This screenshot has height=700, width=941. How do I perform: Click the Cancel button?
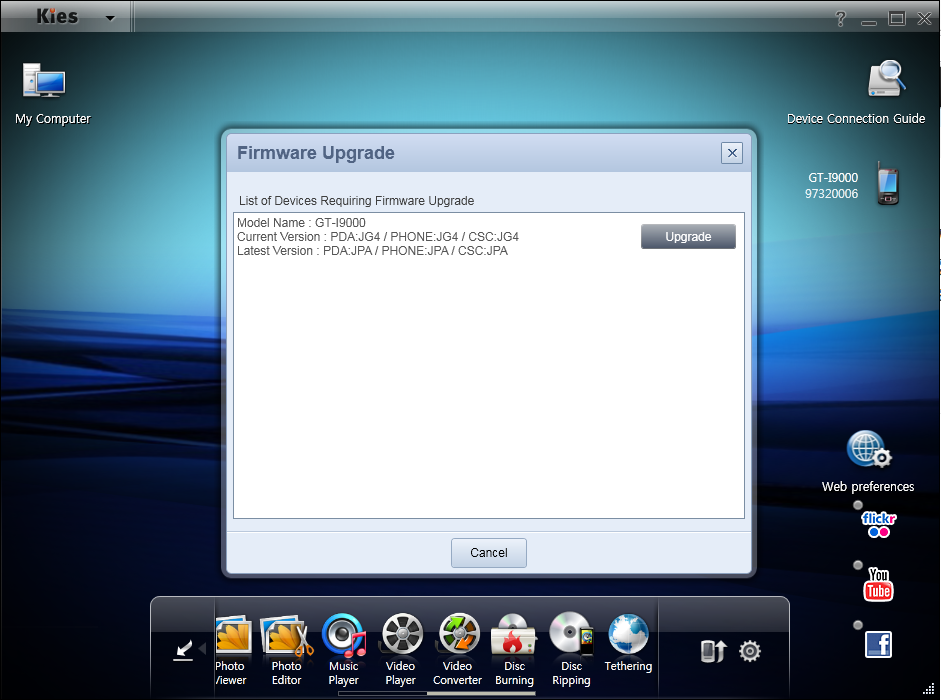(489, 553)
